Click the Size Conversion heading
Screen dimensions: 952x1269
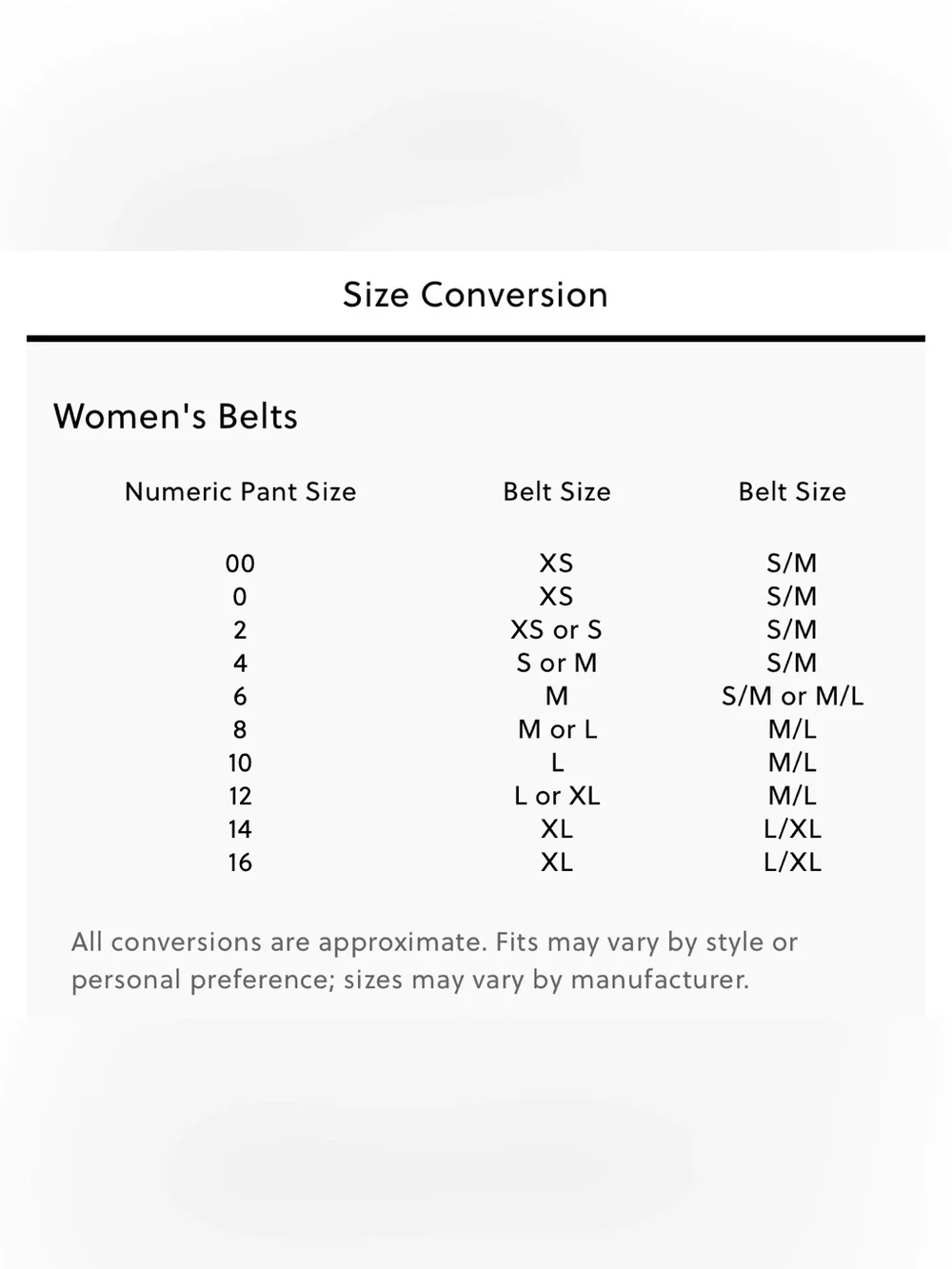click(475, 294)
